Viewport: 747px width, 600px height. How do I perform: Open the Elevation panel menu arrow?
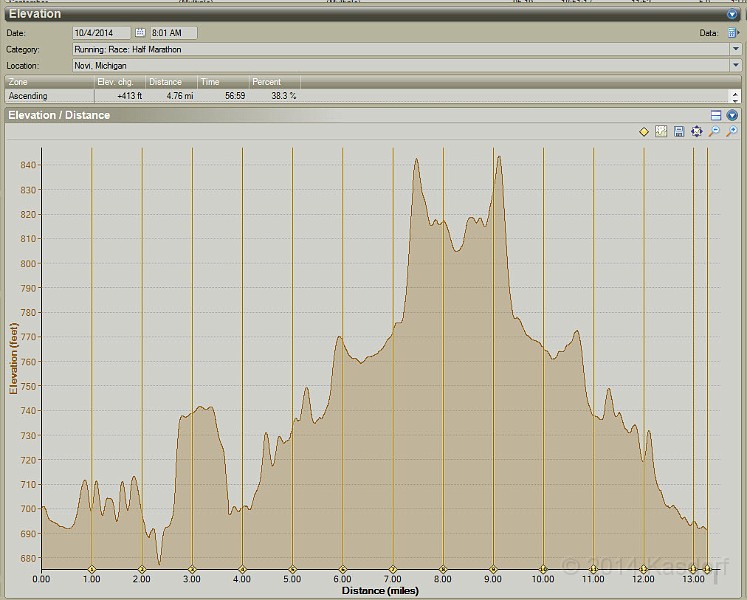coord(732,14)
